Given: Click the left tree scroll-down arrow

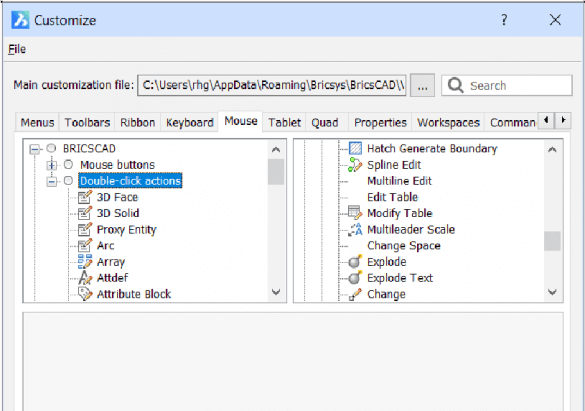Looking at the screenshot, I should [x=276, y=292].
